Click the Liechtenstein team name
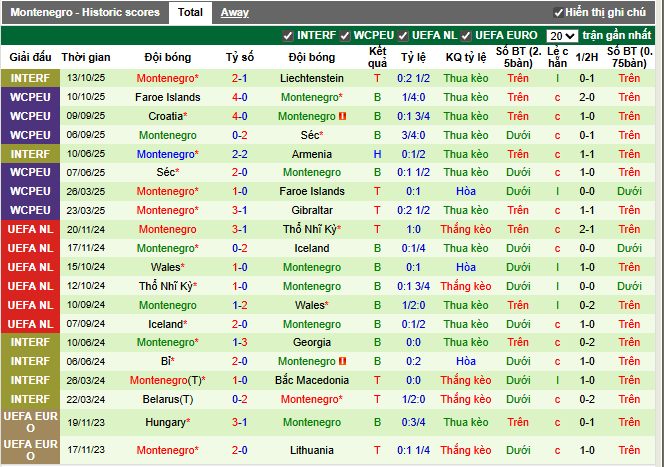664x467 pixels. 312,78
